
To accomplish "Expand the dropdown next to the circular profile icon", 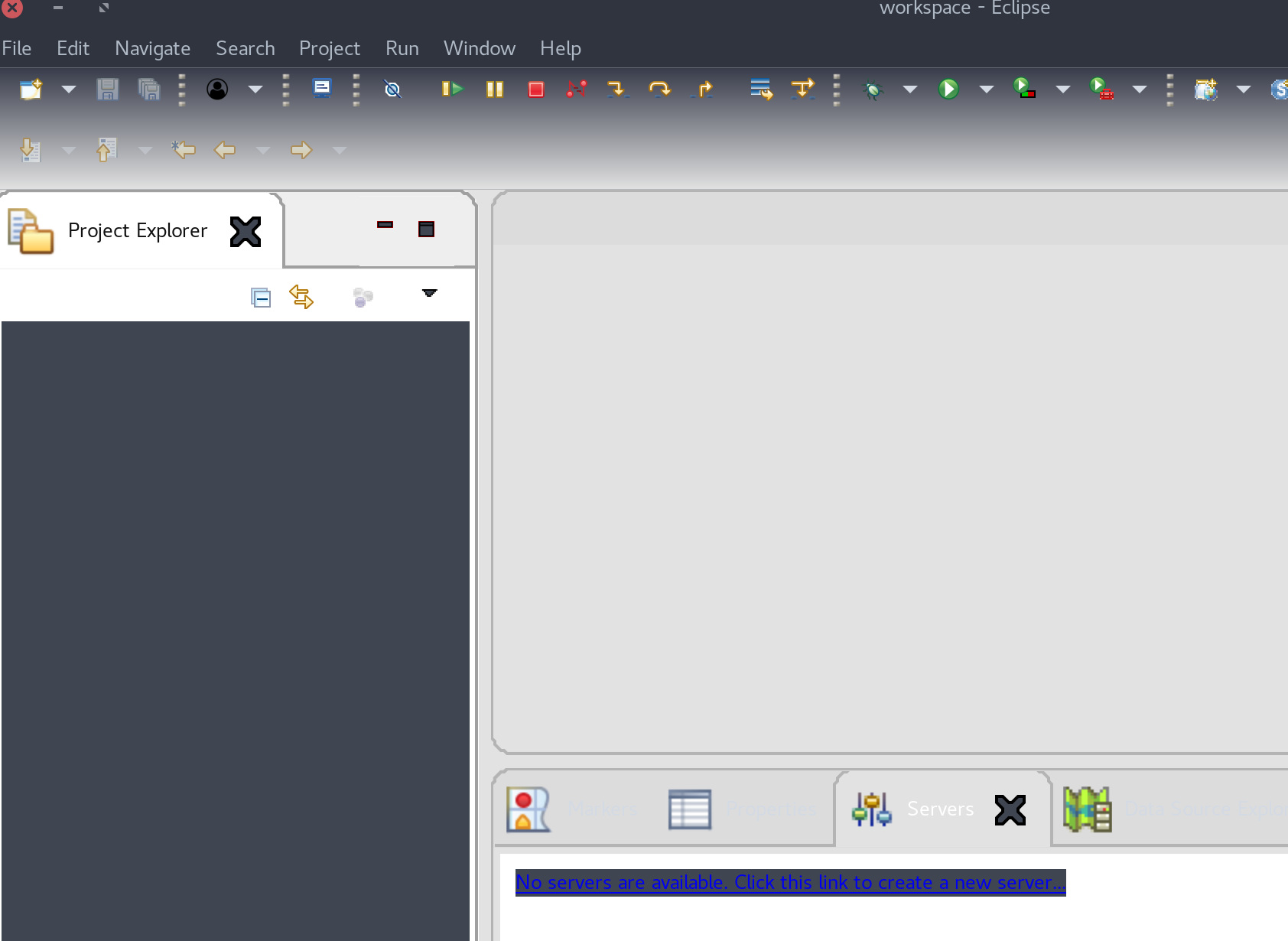I will tap(255, 90).
